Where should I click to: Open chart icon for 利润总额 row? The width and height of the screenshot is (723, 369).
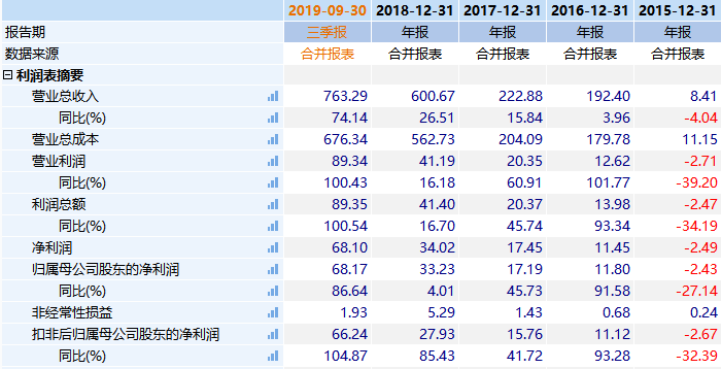[273, 204]
